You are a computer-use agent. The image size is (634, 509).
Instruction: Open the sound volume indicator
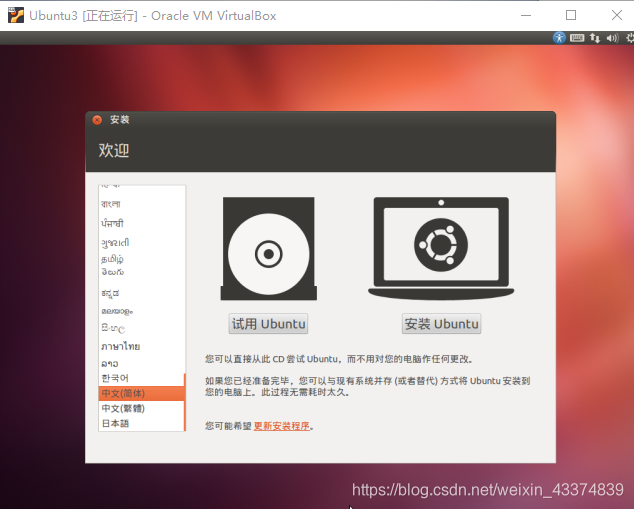[612, 38]
